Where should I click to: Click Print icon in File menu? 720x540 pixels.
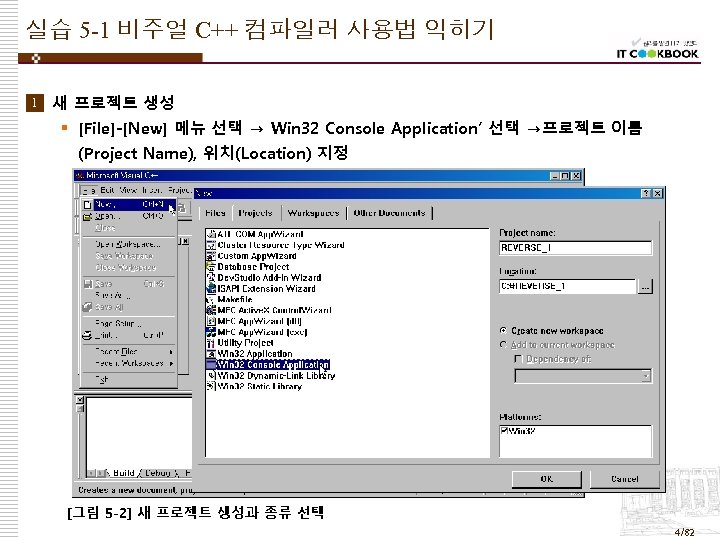(88, 336)
